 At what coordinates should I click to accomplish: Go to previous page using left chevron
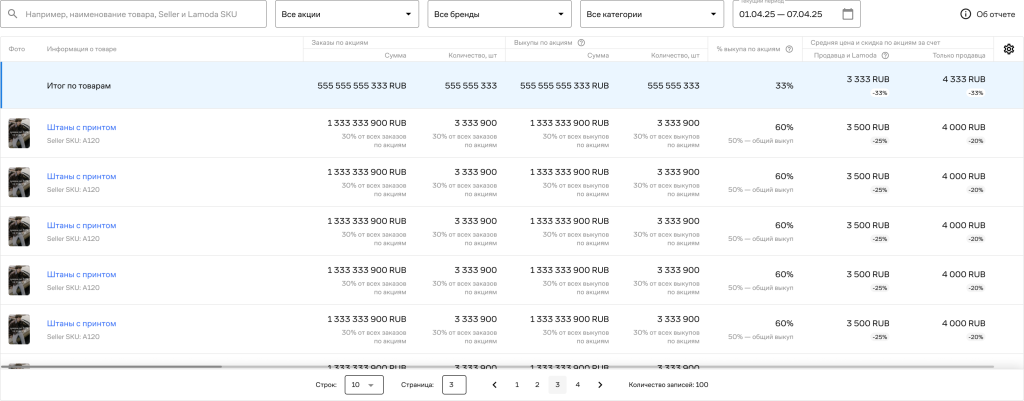494,384
